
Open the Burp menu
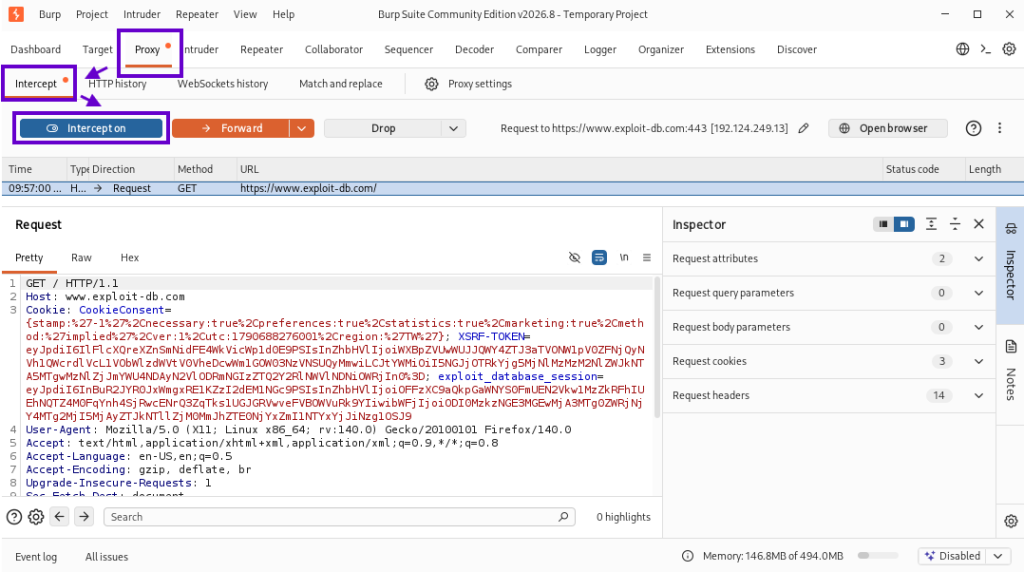tap(50, 14)
